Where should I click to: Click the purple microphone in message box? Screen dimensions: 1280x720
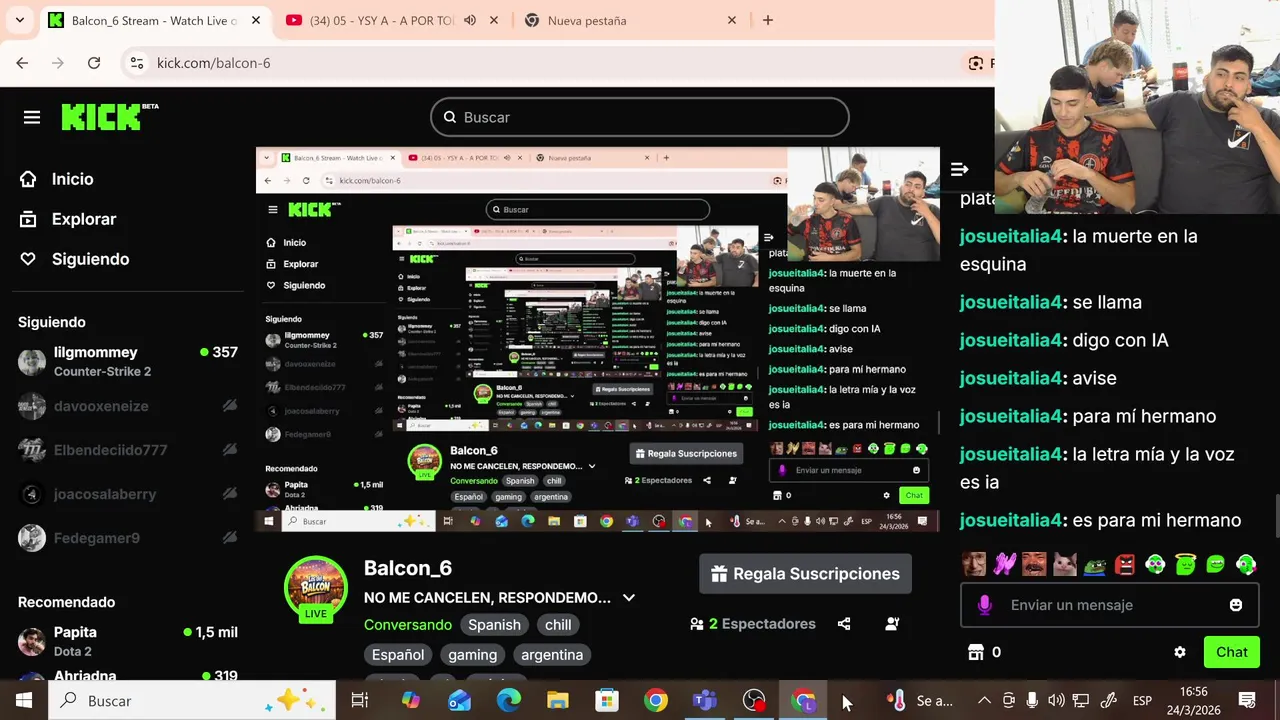point(985,605)
